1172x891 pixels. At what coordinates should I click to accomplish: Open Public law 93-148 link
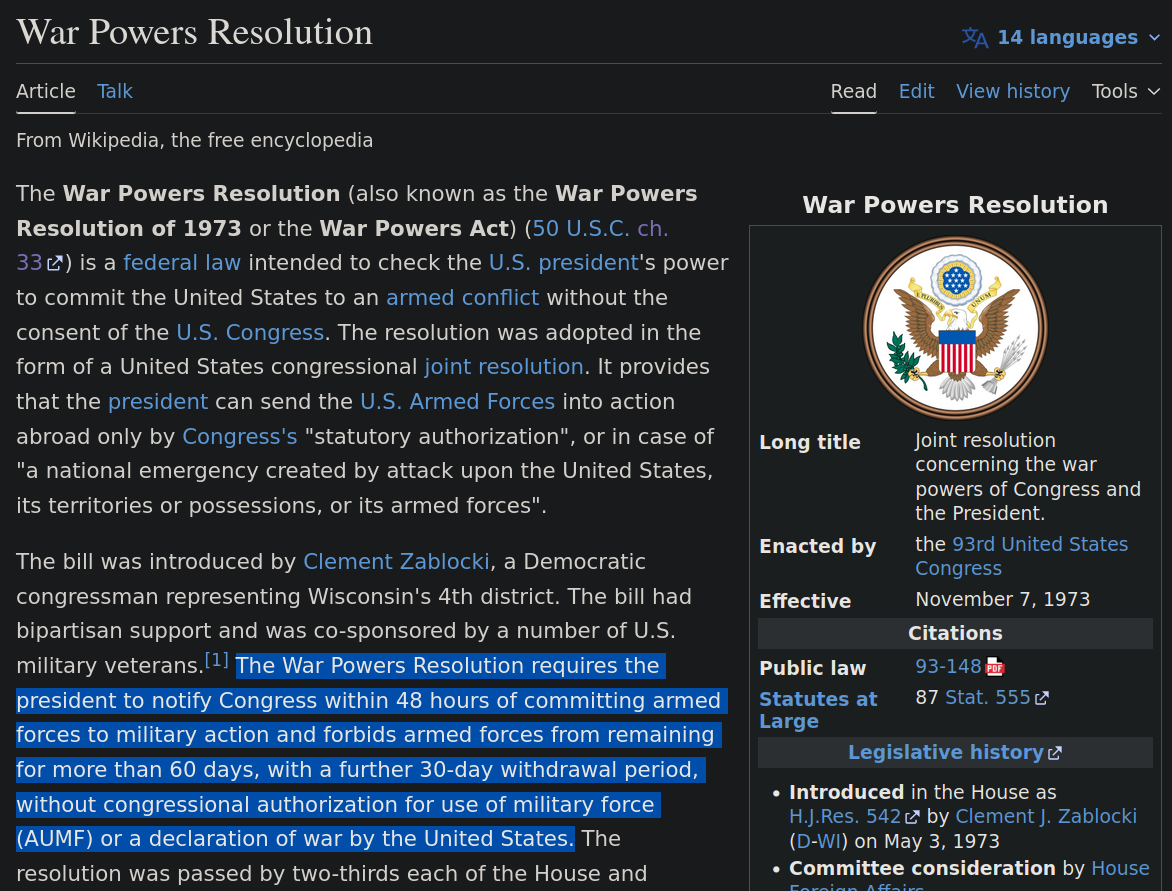pos(948,666)
